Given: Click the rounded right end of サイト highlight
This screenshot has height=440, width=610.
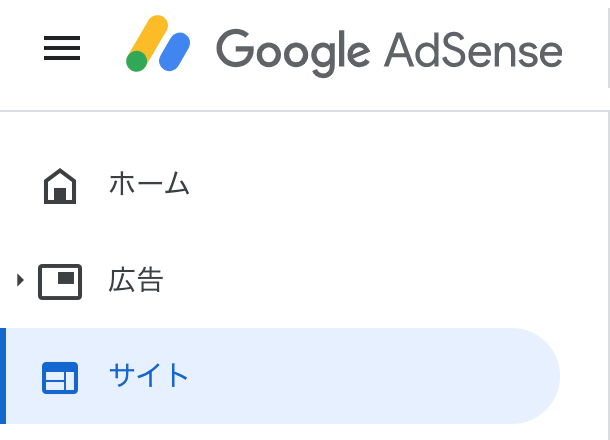Looking at the screenshot, I should 539,376.
